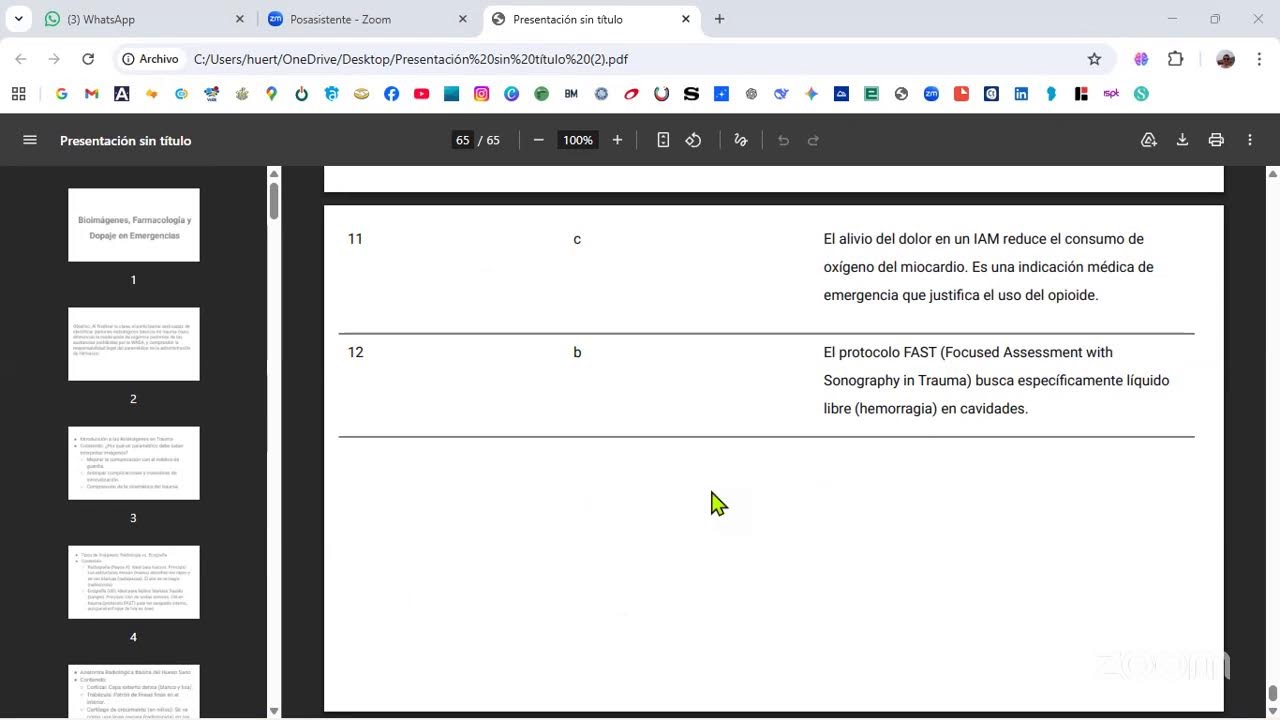
Task: Close the WhatsApp tab
Action: pyautogui.click(x=239, y=19)
